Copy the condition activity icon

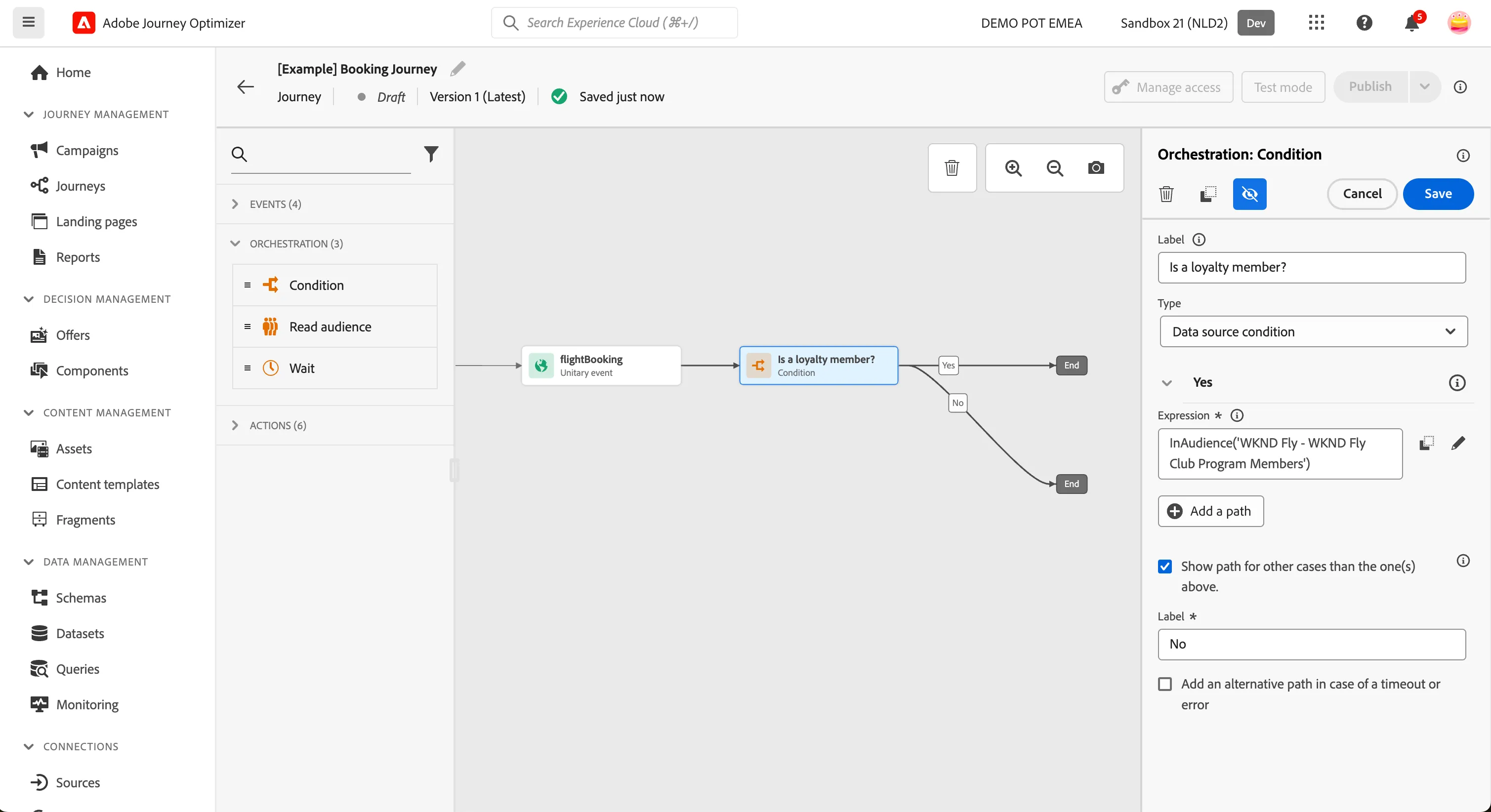click(1208, 194)
